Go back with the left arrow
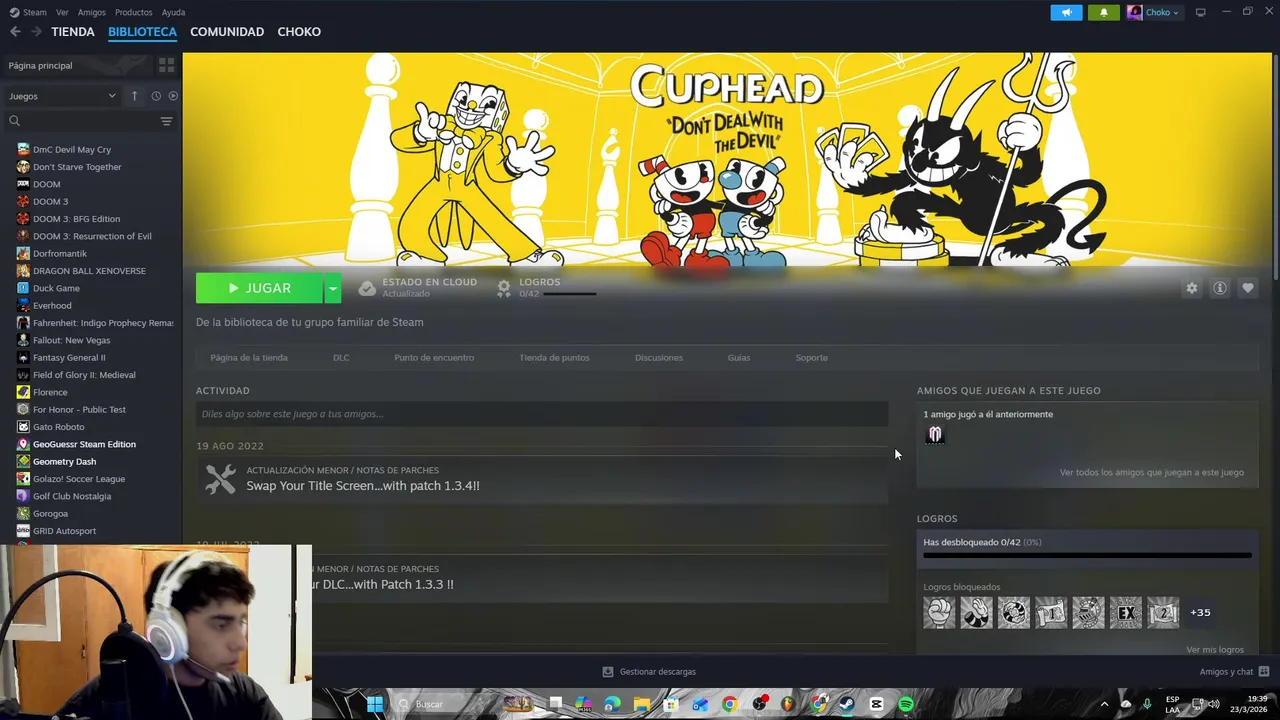The image size is (1280, 720). click(15, 32)
